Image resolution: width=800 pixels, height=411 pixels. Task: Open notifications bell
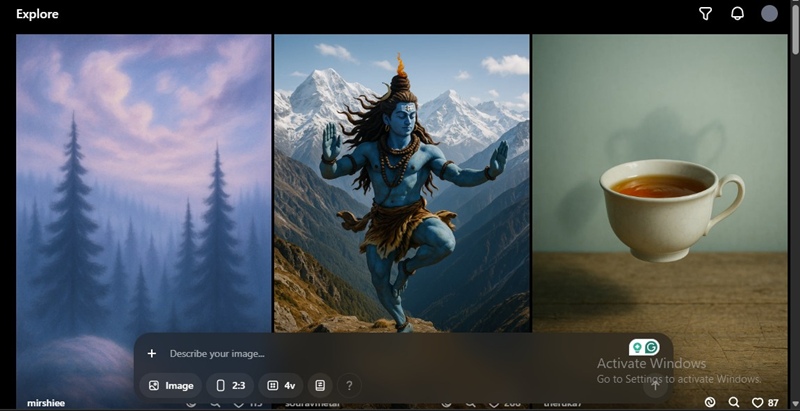(x=737, y=14)
